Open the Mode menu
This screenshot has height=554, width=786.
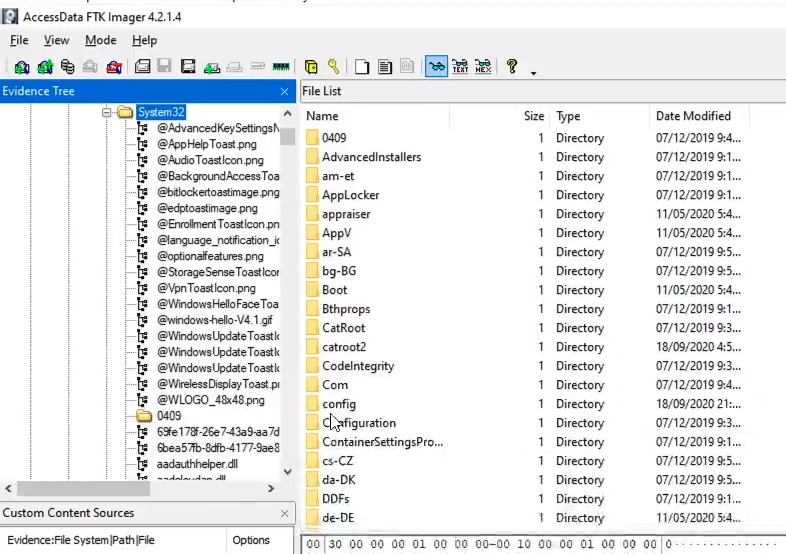pos(101,40)
